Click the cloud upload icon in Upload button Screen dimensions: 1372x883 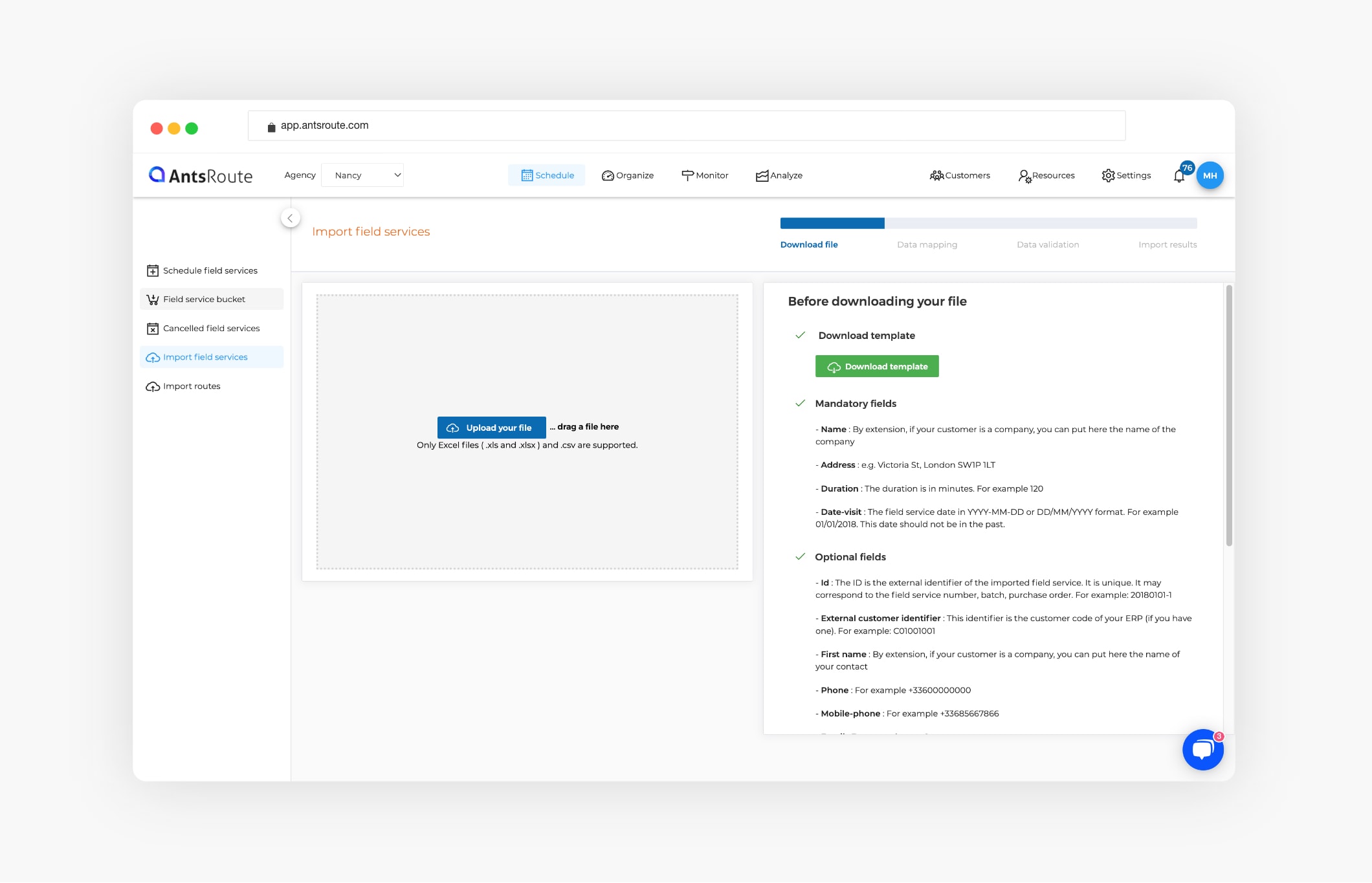pos(453,428)
